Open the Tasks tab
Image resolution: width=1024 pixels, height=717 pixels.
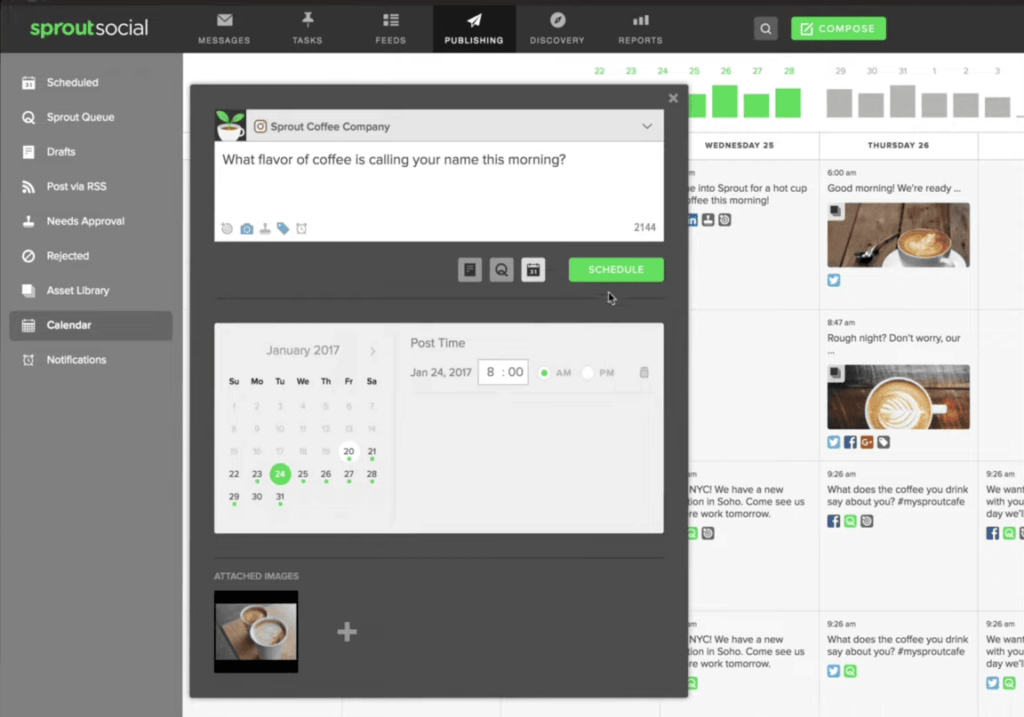pos(307,29)
